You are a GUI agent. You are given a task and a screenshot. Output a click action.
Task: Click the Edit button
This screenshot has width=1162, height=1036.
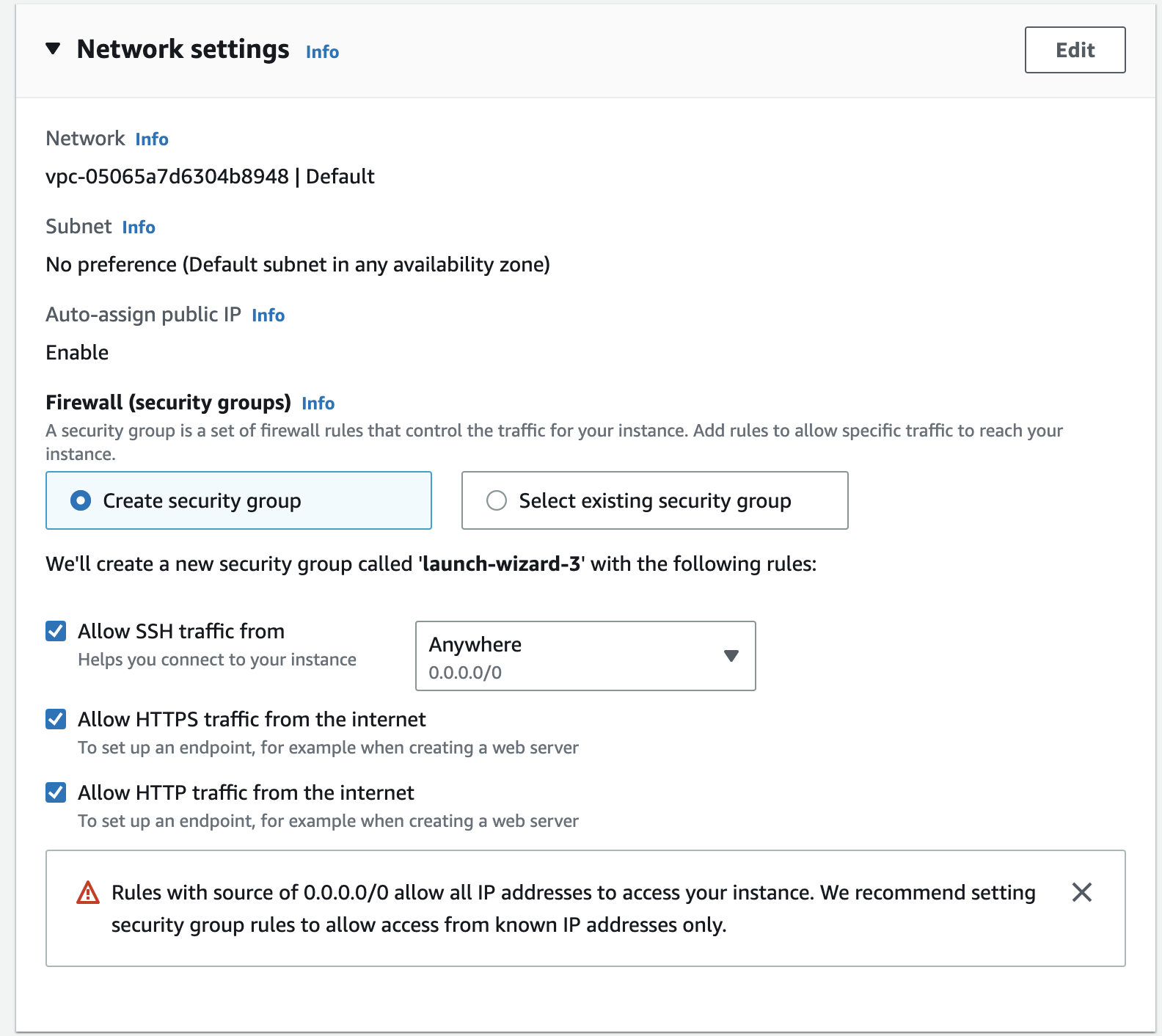click(1075, 50)
